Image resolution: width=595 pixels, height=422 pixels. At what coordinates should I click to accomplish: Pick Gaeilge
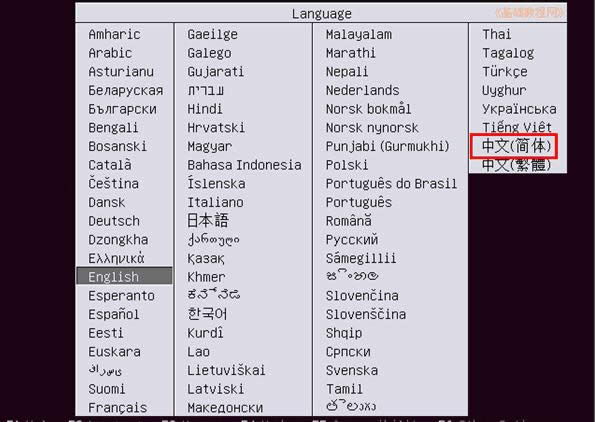(x=212, y=35)
